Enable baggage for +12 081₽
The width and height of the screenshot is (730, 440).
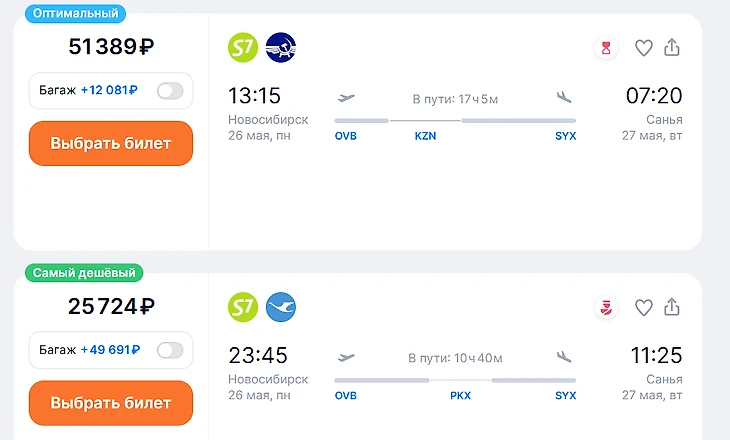(170, 91)
